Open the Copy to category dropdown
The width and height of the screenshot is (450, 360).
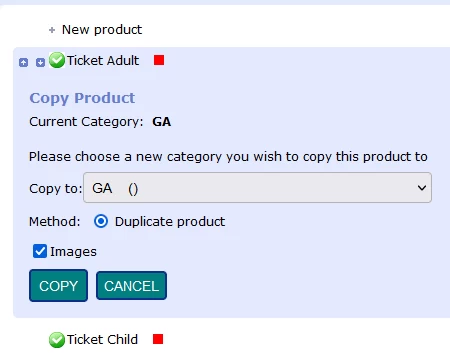point(257,188)
